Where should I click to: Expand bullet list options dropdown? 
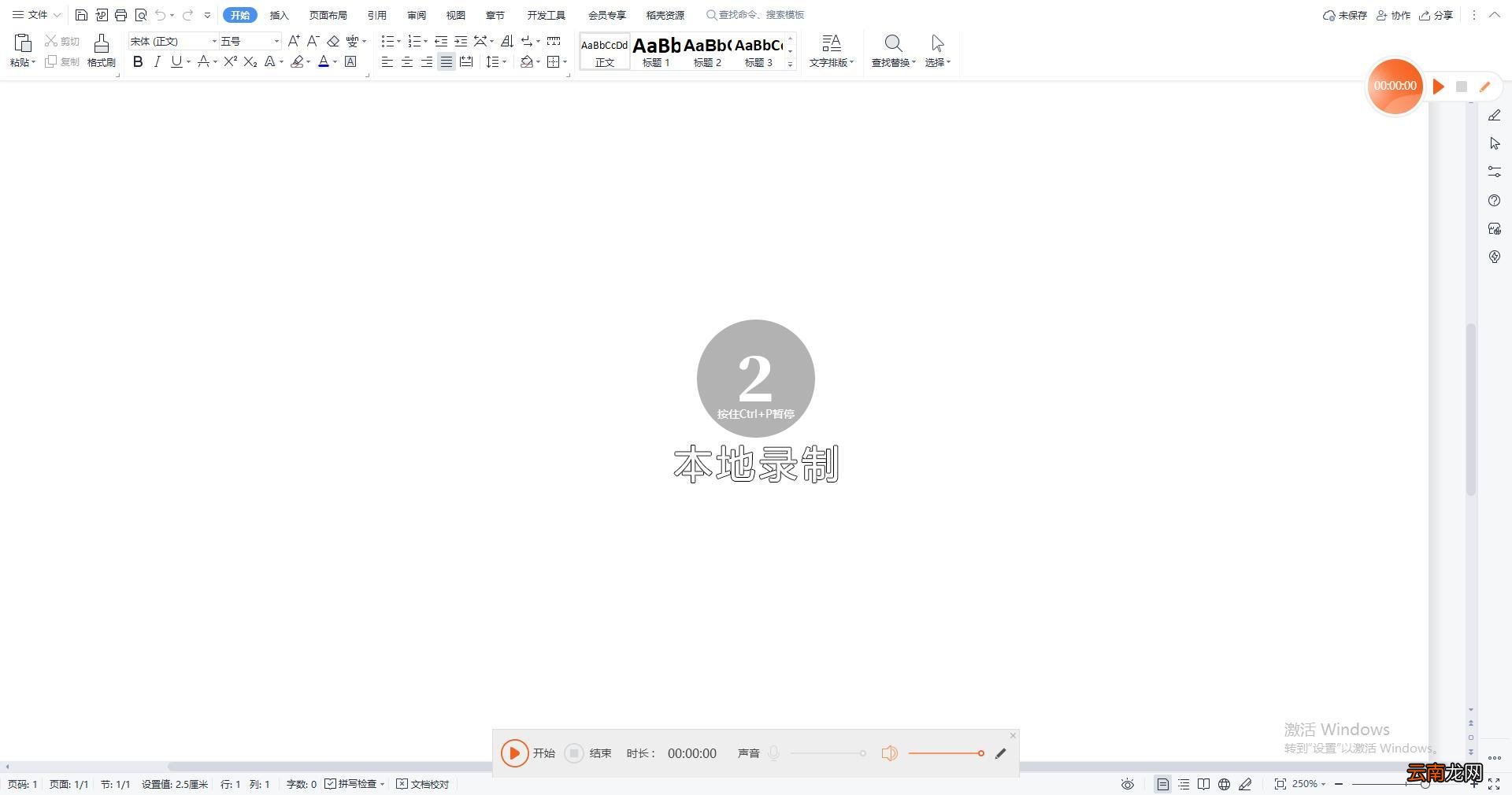(398, 41)
